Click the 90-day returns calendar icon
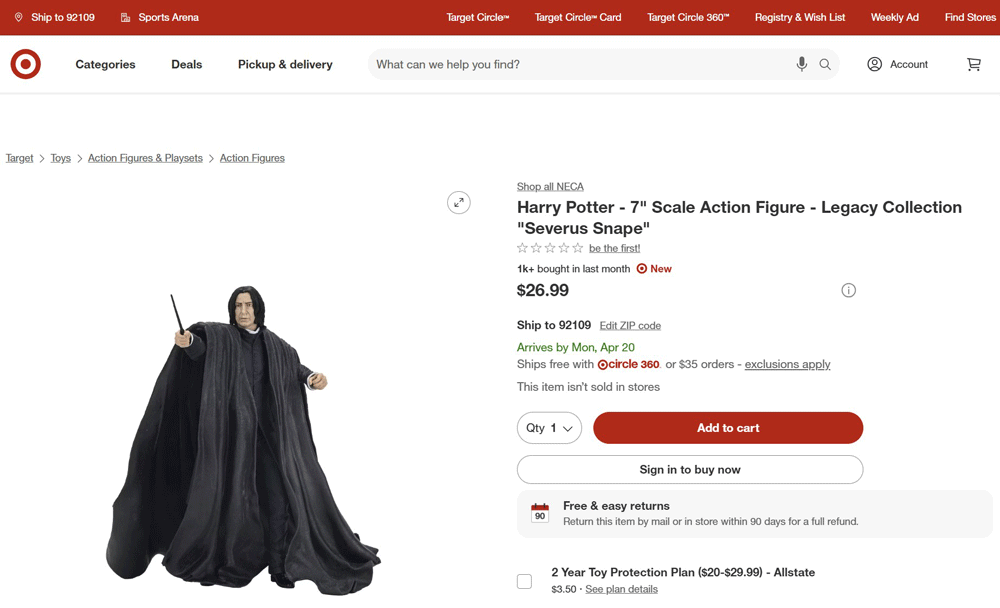1000x608 pixels. [540, 512]
